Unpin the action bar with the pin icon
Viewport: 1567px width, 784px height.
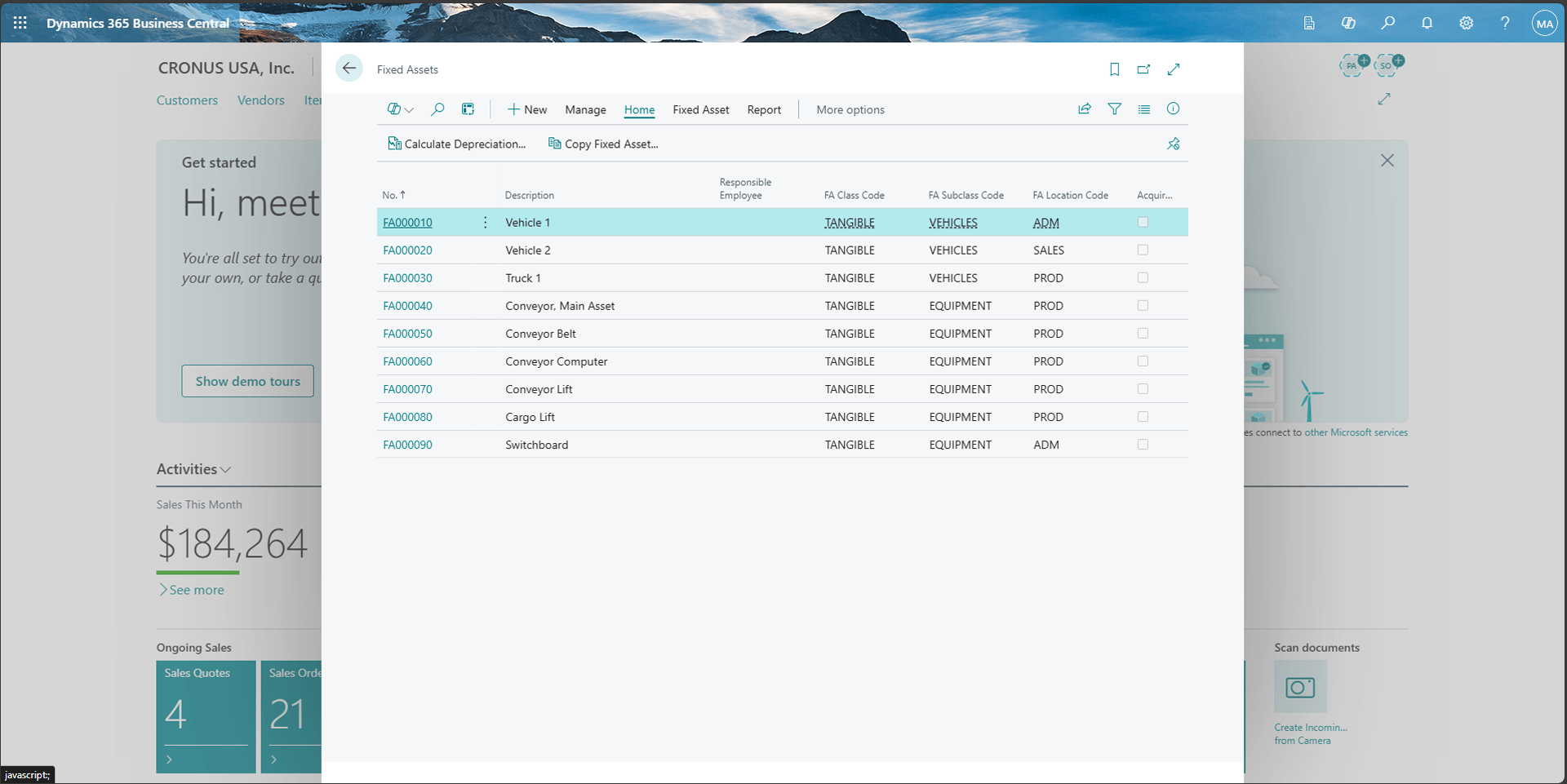click(x=1174, y=144)
